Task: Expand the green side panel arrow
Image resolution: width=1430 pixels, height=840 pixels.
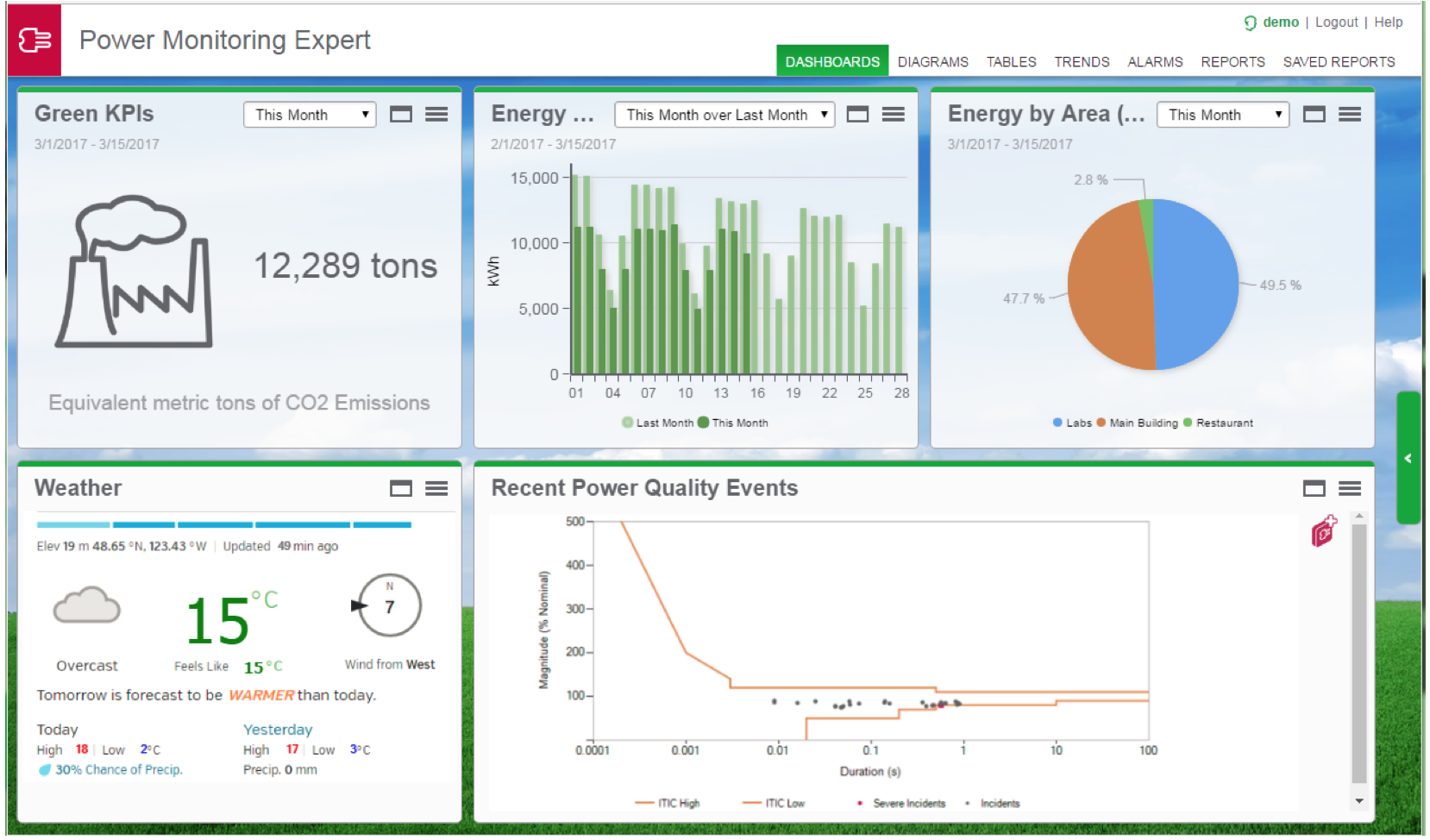Action: coord(1408,458)
